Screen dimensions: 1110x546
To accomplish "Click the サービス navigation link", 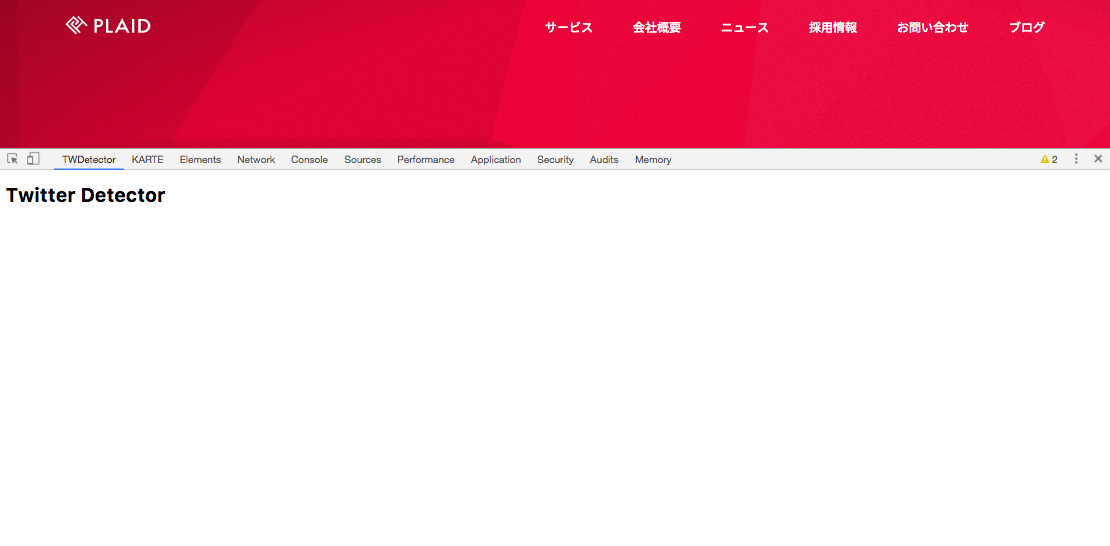I will click(568, 28).
